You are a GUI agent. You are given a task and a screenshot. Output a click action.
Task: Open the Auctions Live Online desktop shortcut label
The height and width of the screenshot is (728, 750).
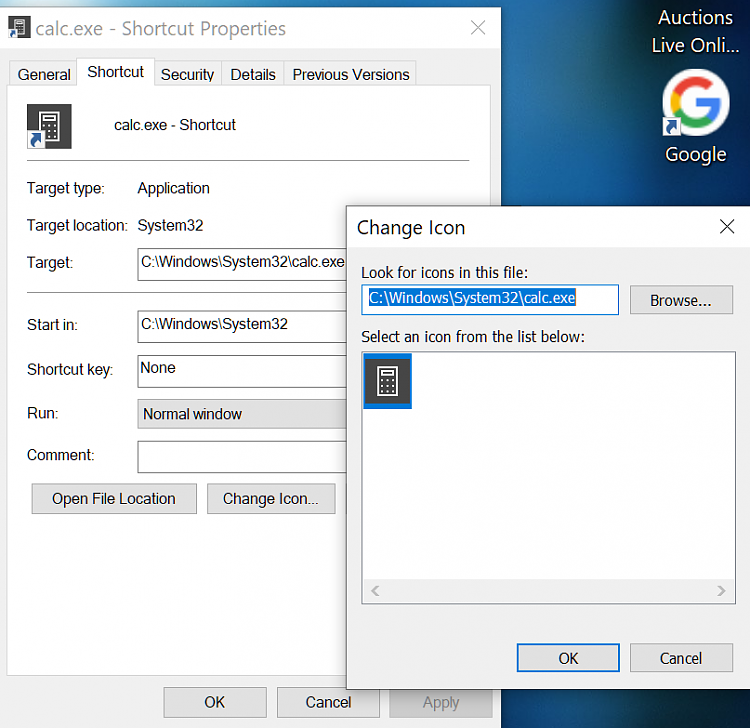point(695,31)
